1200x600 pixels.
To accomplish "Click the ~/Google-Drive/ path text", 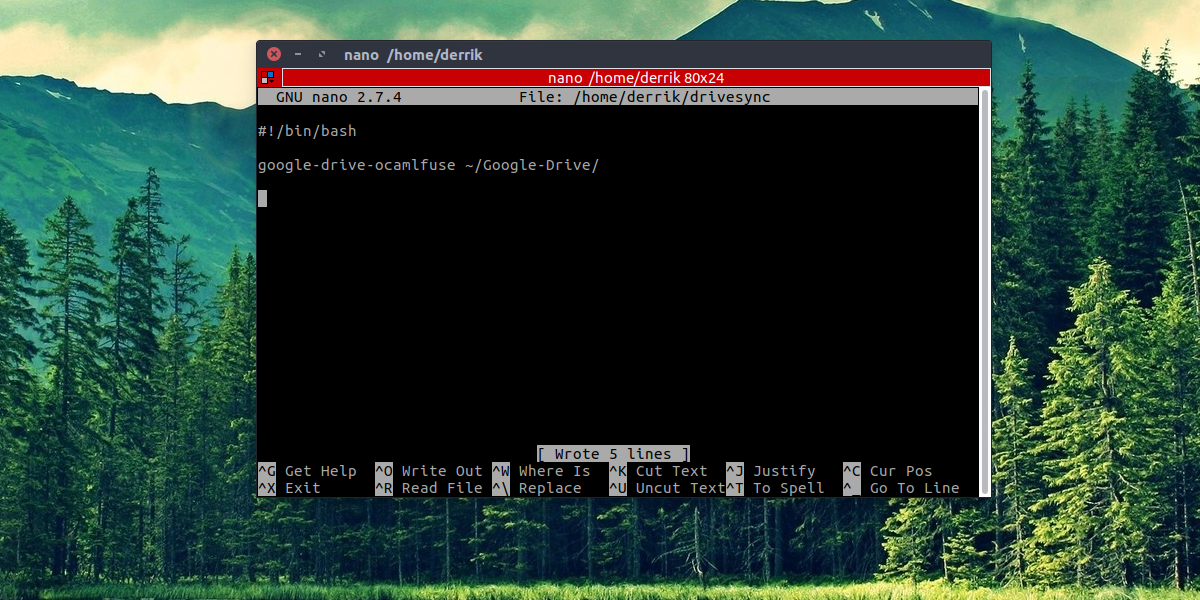I will pyautogui.click(x=532, y=165).
